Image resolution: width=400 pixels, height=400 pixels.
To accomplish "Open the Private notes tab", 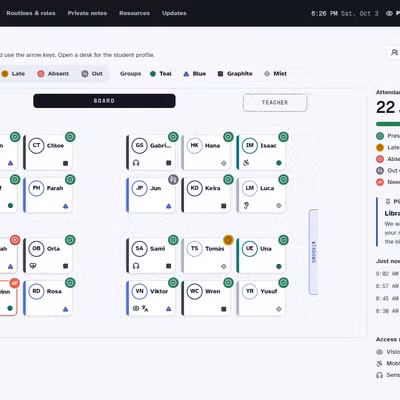I will 87,13.
